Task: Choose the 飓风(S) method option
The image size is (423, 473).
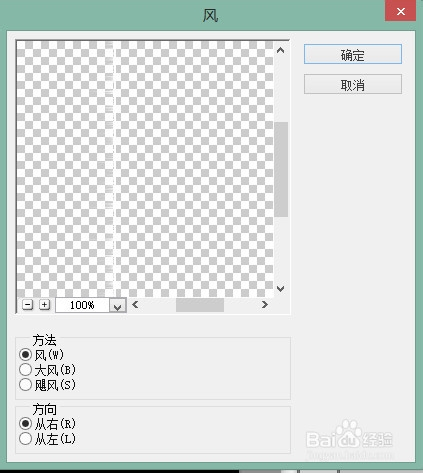Action: 25,385
